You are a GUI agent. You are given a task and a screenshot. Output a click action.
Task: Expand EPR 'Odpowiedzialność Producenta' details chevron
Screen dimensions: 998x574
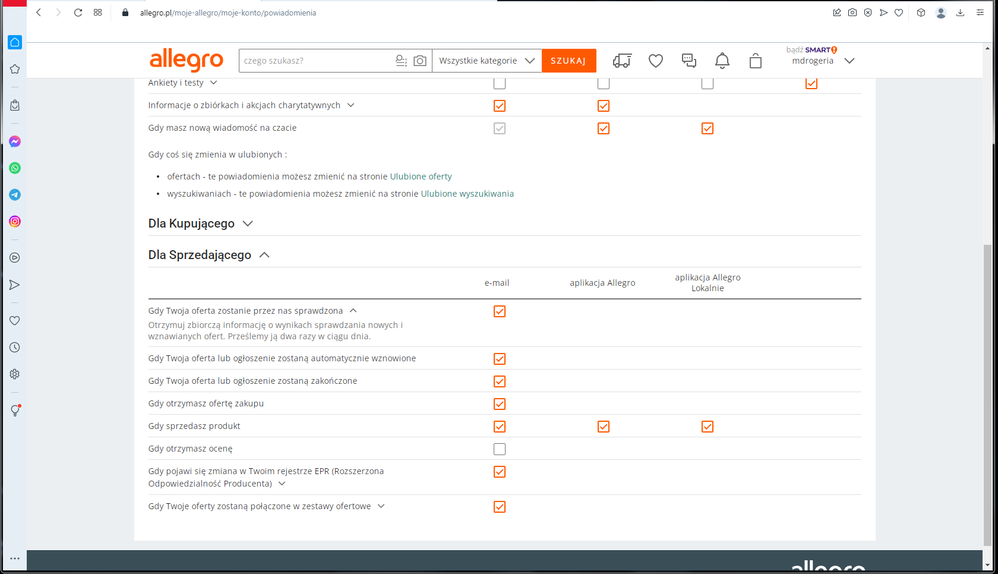282,484
